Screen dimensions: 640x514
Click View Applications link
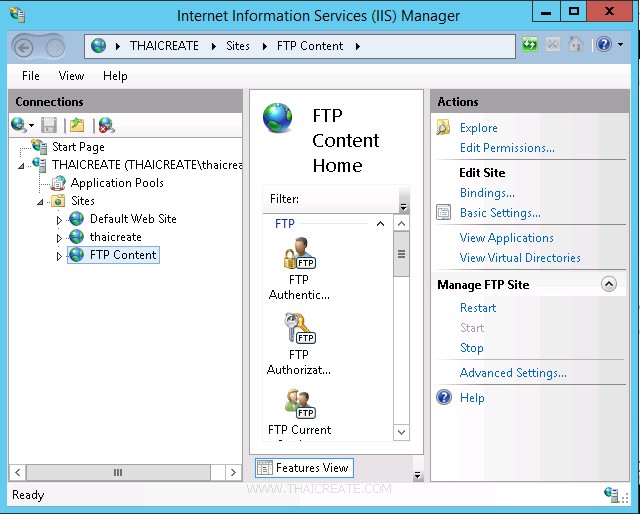pyautogui.click(x=507, y=238)
